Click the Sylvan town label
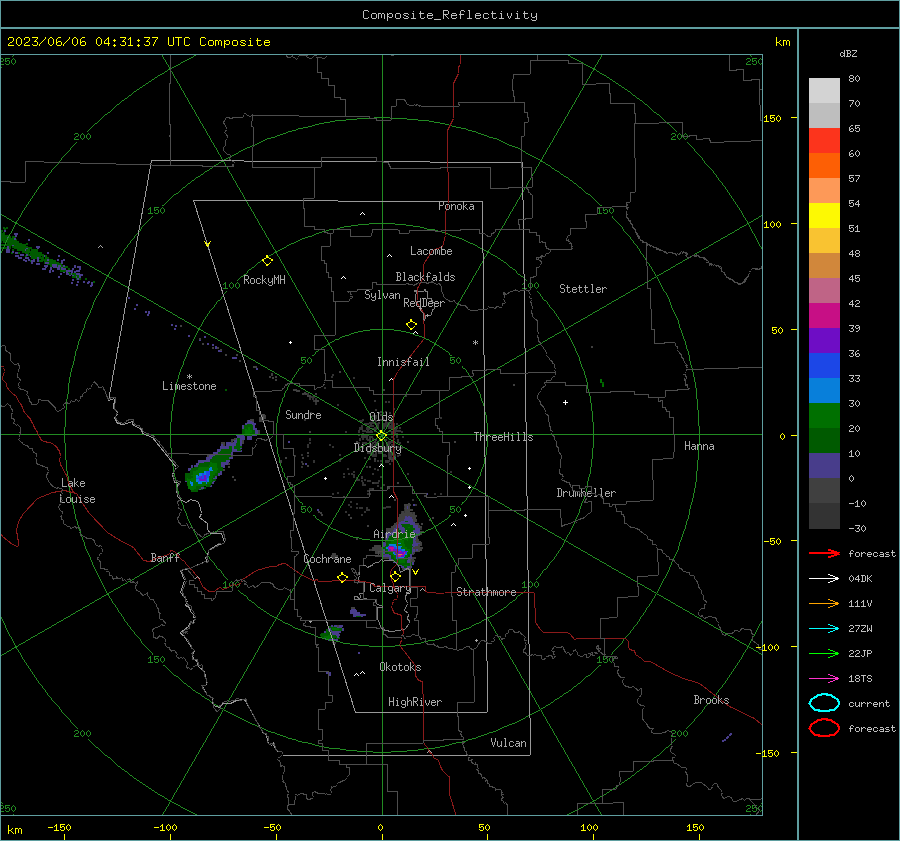Image resolution: width=900 pixels, height=841 pixels. tap(382, 295)
